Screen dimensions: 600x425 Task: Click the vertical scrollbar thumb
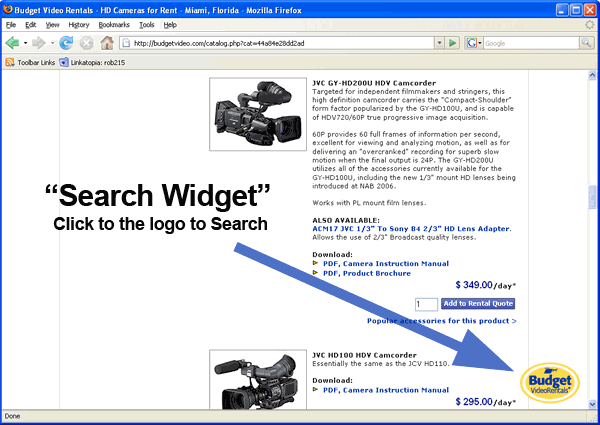[x=592, y=197]
